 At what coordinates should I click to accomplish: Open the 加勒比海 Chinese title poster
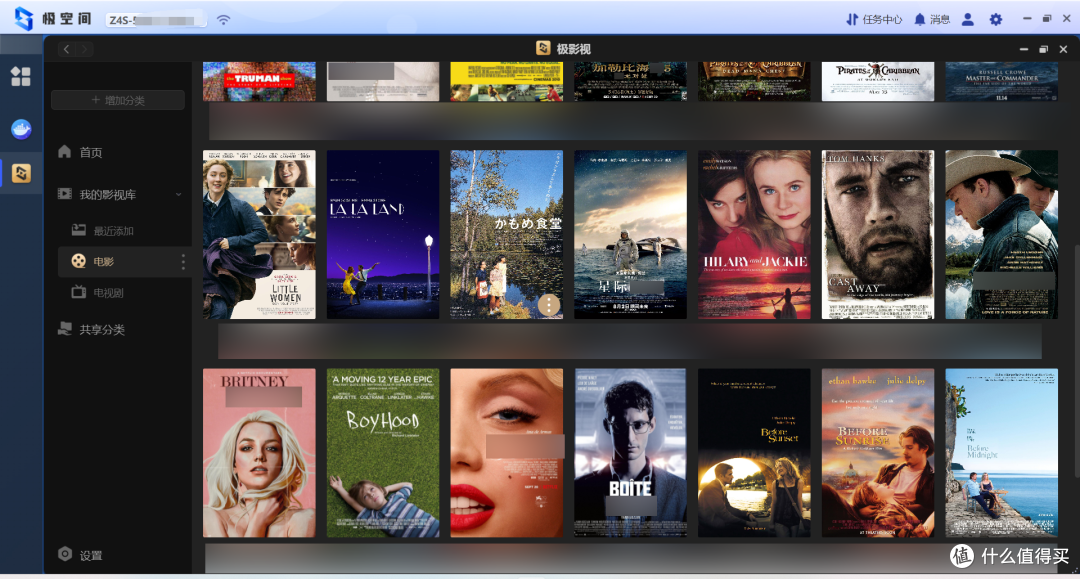[630, 81]
